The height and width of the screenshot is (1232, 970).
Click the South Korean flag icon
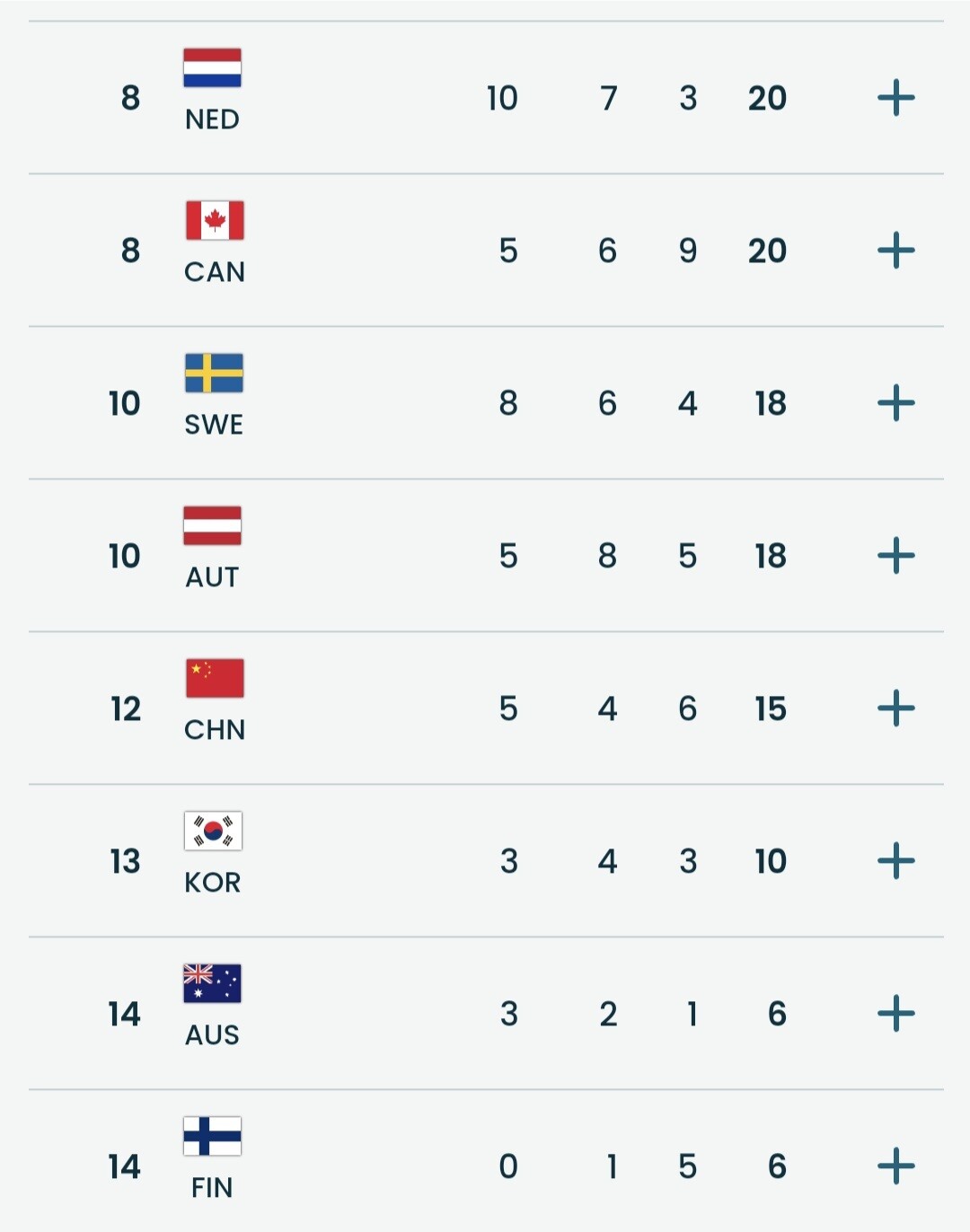tap(213, 832)
